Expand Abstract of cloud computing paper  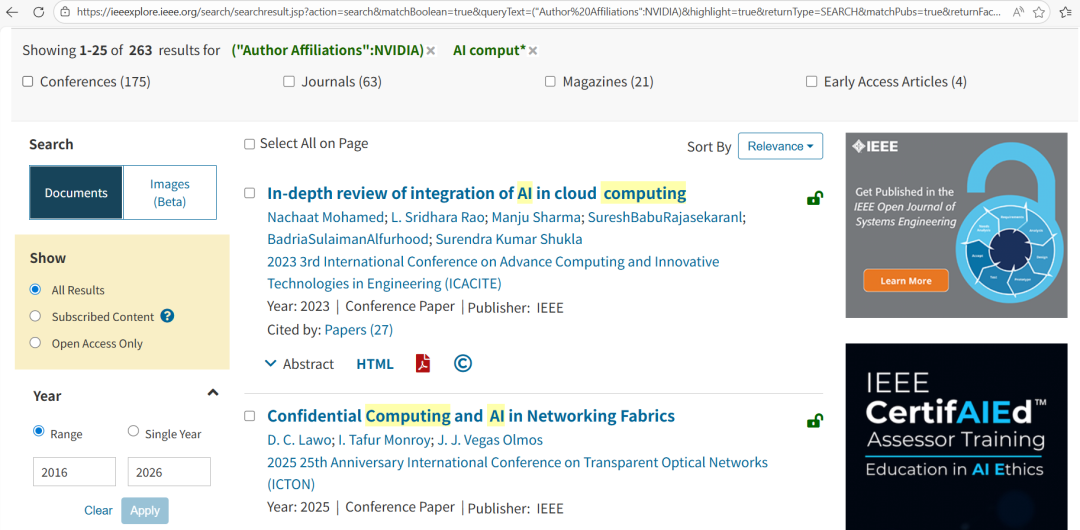click(300, 364)
